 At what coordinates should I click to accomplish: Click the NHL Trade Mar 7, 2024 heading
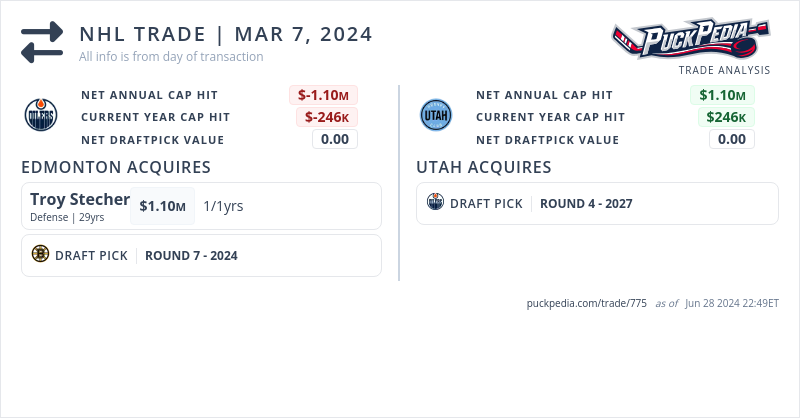coord(226,34)
